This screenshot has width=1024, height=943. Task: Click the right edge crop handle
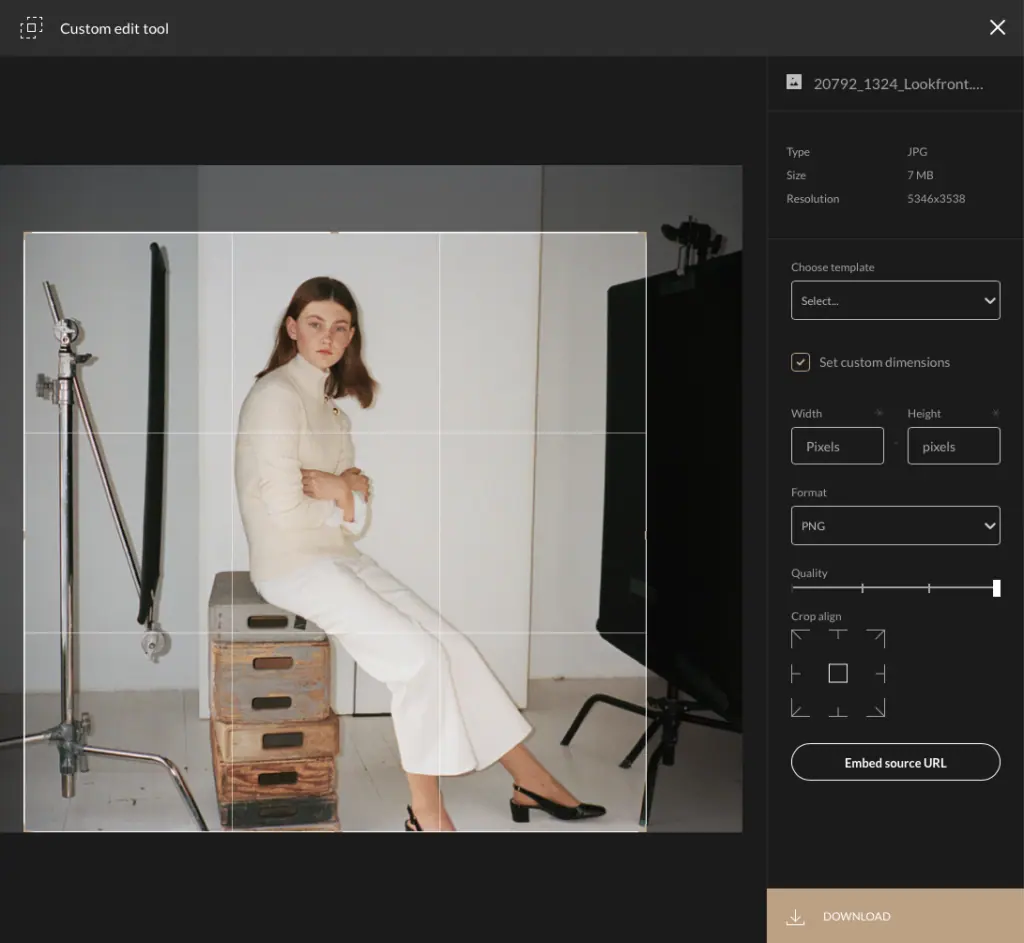click(x=646, y=534)
